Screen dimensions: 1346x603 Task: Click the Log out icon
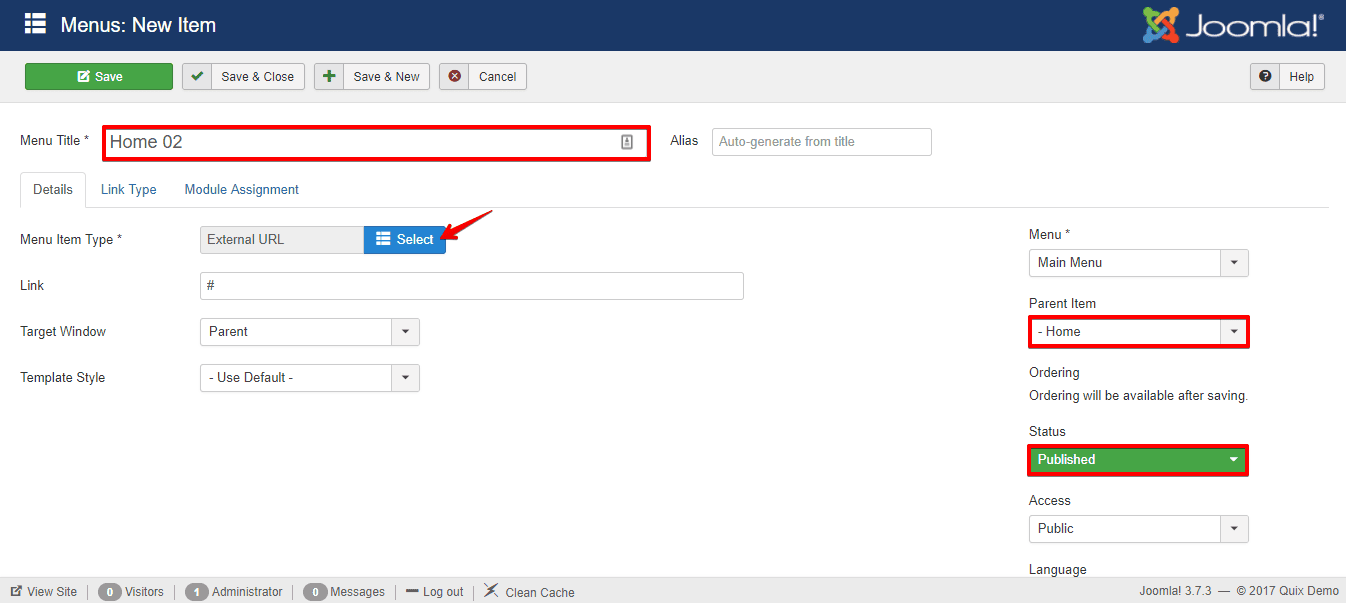click(x=412, y=591)
